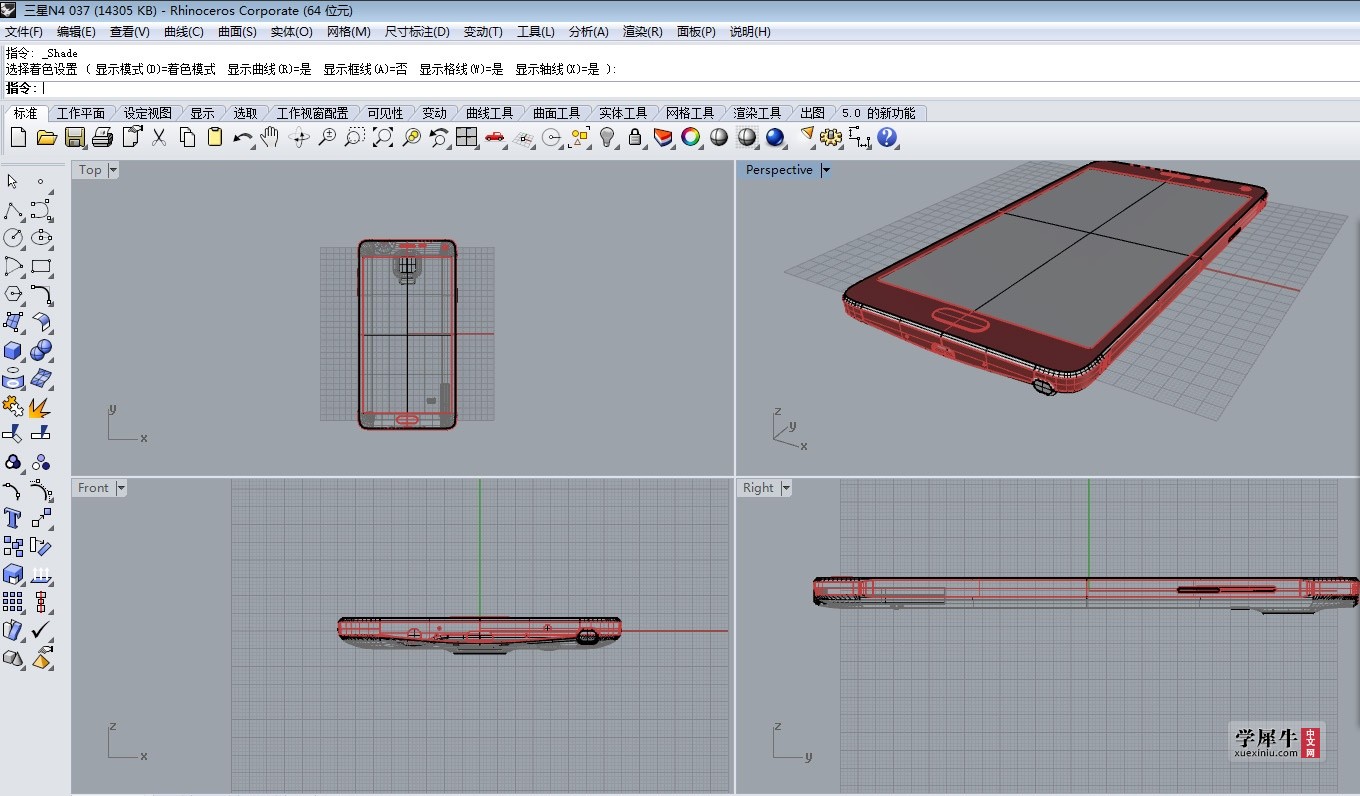Create a new file with the New icon
Viewport: 1360px width, 796px height.
(x=18, y=137)
